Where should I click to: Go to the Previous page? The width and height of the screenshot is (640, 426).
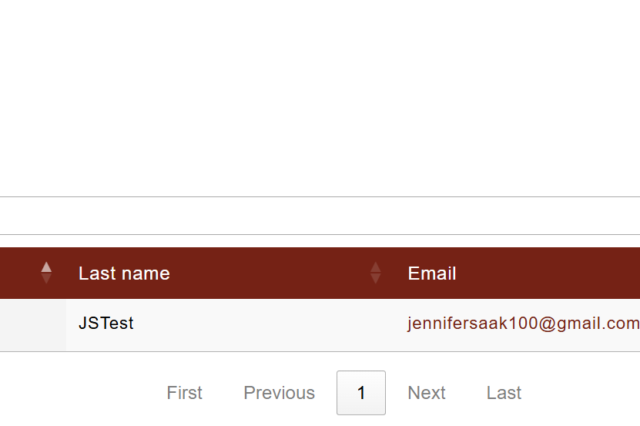pos(279,393)
